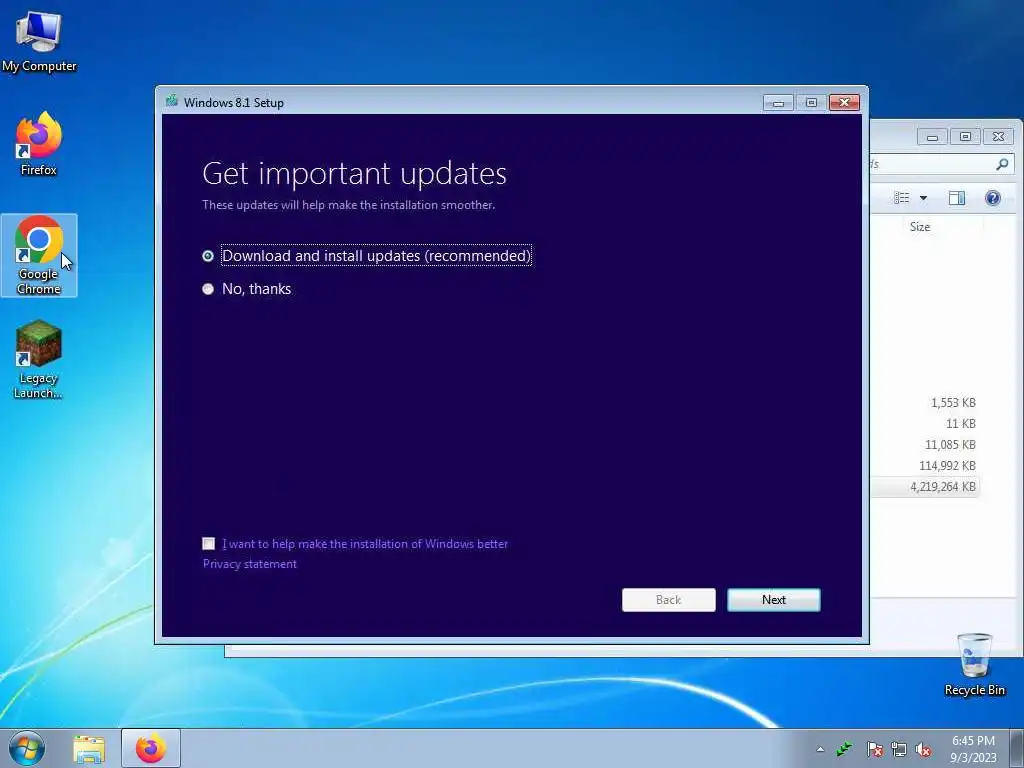The height and width of the screenshot is (768, 1024).
Task: Switch to Firefox in the taskbar
Action: (151, 748)
